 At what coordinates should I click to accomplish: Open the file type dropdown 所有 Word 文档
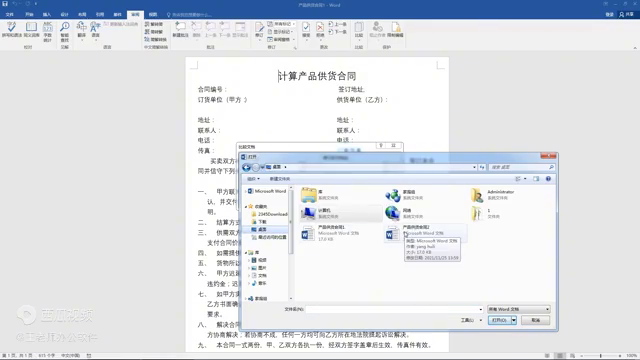point(519,309)
